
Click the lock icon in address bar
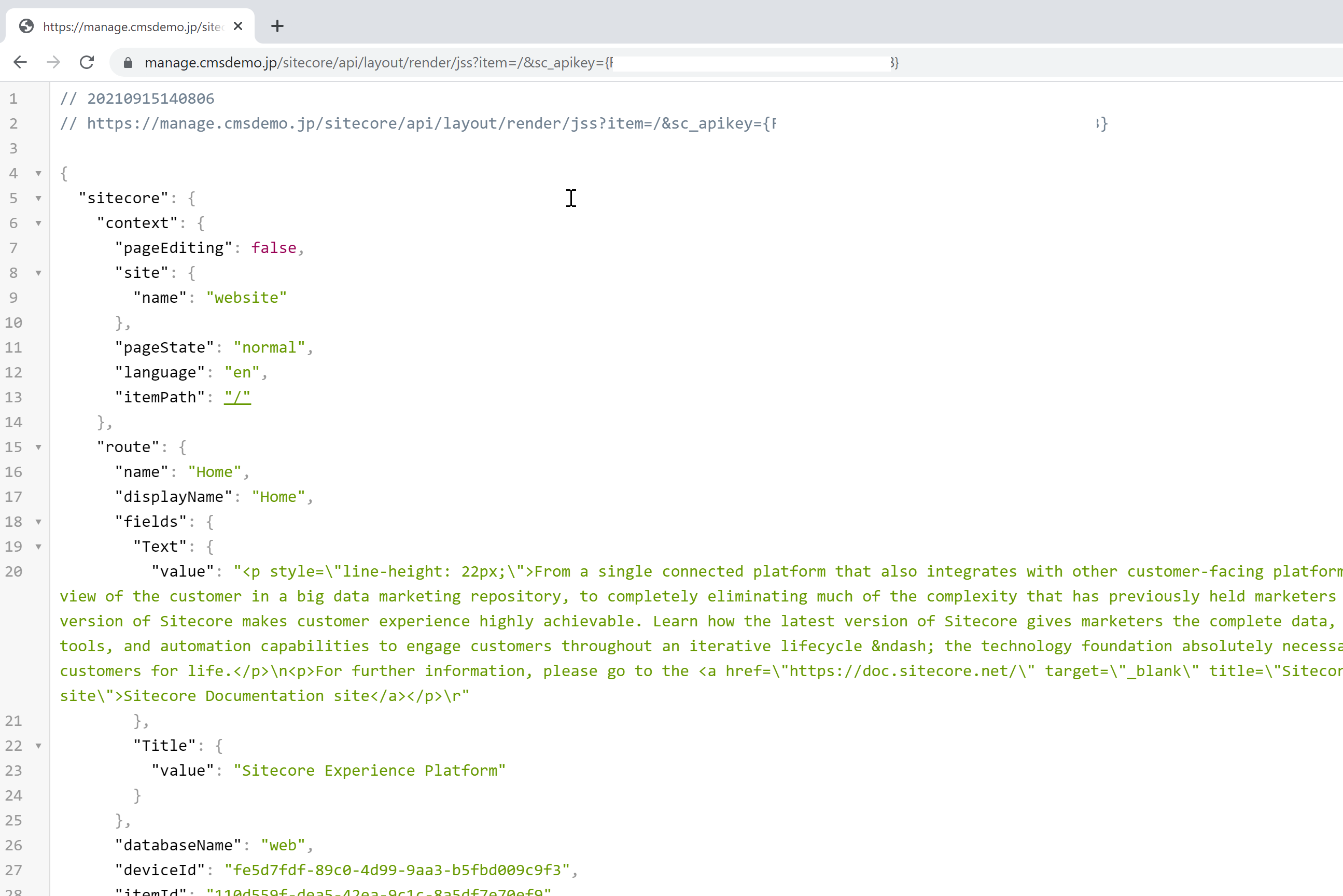pyautogui.click(x=128, y=63)
